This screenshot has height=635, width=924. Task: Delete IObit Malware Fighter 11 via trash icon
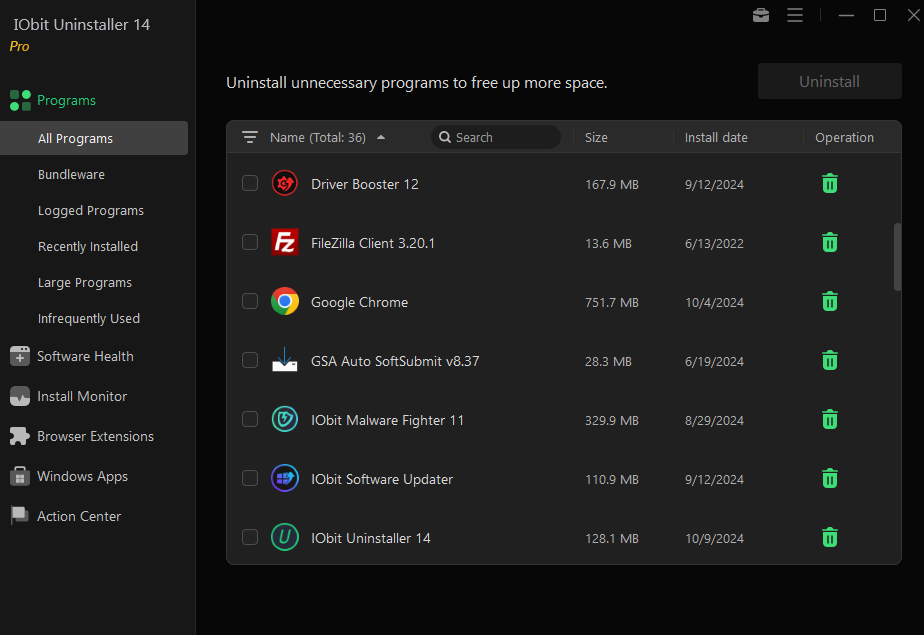[830, 419]
